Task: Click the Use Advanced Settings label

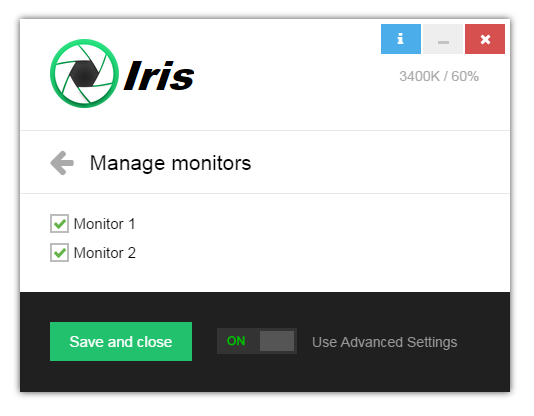Action: pos(384,342)
